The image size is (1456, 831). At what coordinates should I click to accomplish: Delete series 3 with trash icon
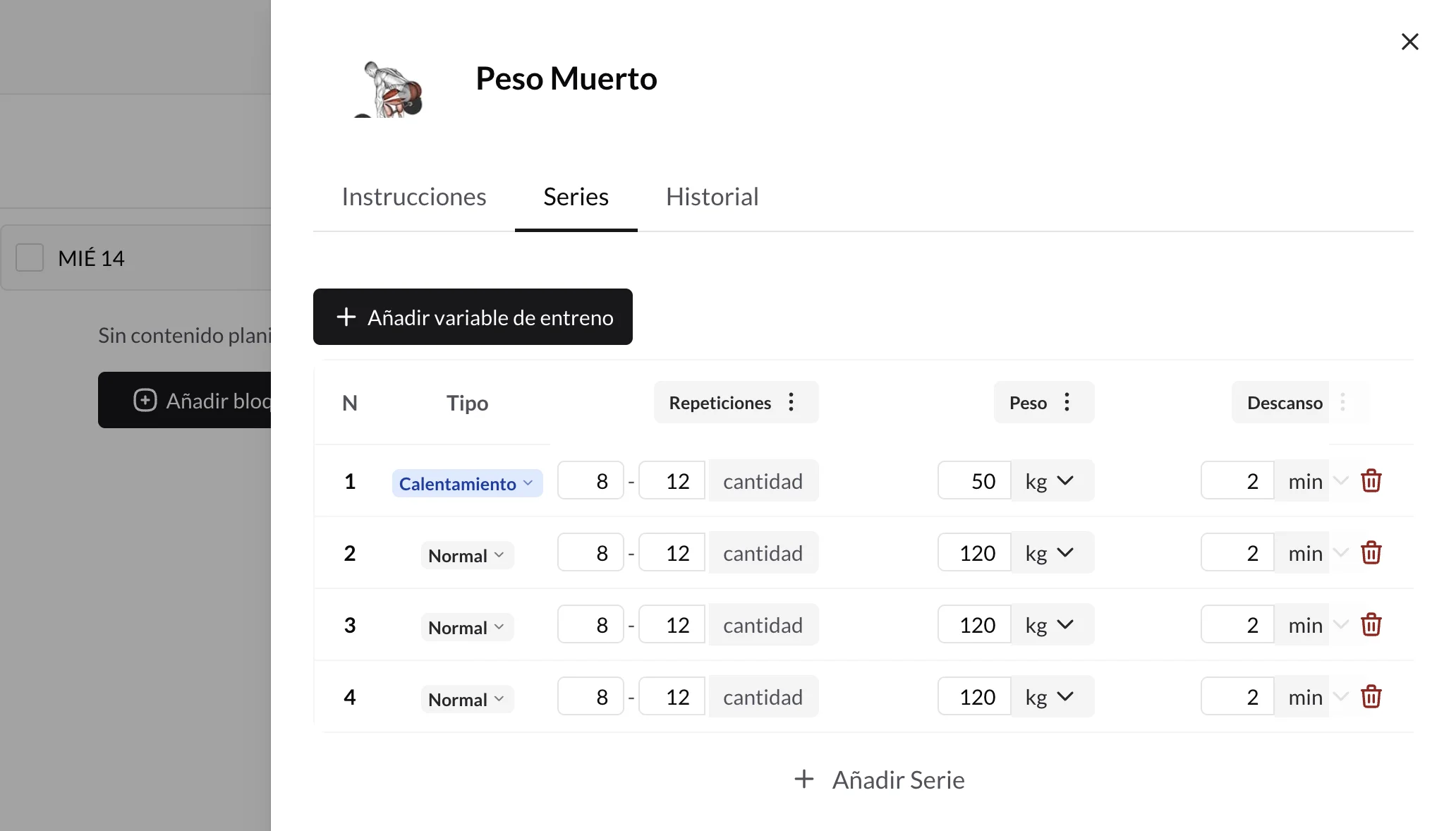point(1371,625)
